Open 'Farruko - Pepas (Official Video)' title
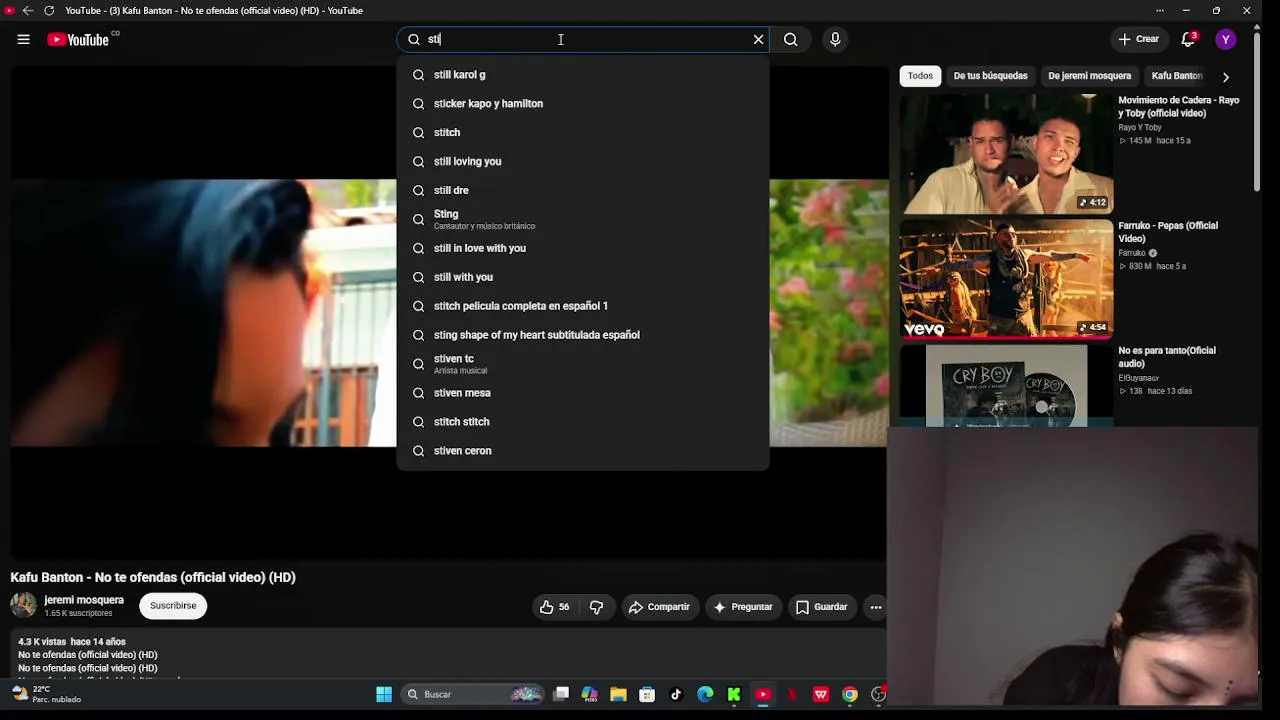This screenshot has width=1280, height=720. 1168,232
